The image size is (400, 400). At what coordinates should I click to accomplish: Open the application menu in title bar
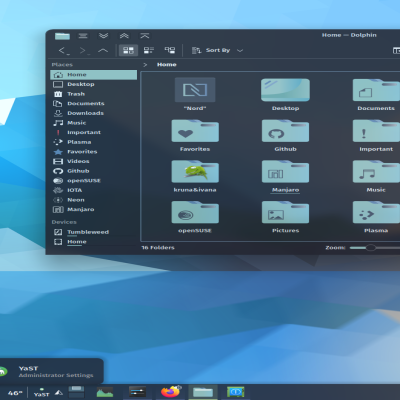point(83,36)
